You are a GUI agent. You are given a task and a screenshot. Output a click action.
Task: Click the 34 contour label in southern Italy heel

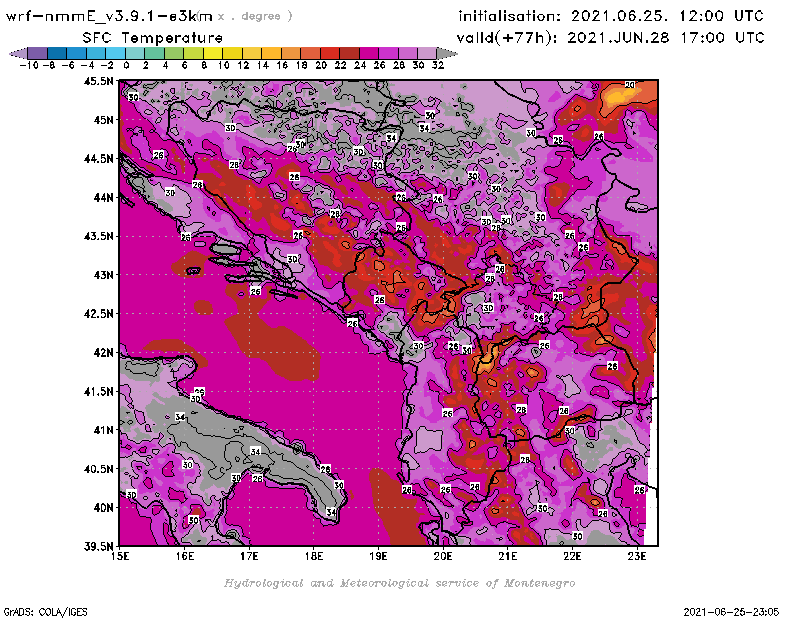tap(331, 512)
